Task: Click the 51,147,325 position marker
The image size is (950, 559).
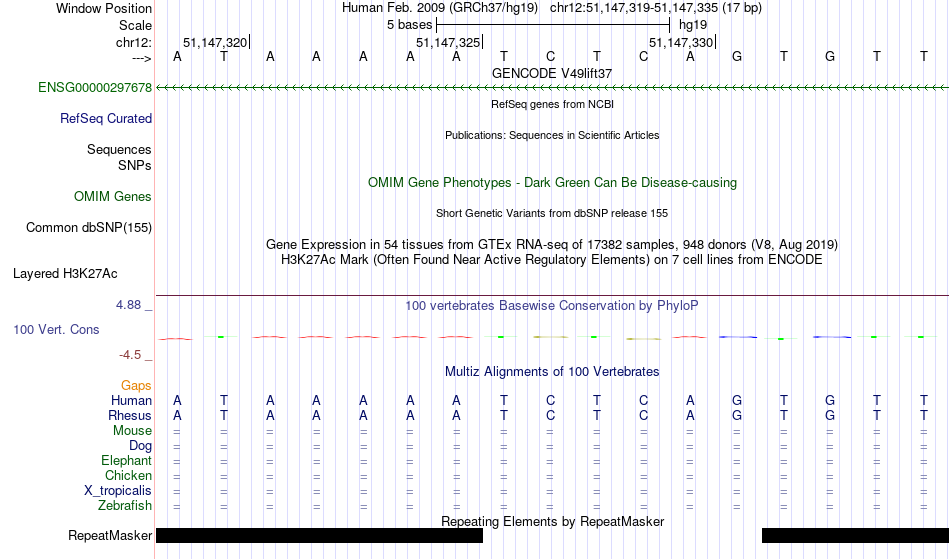Action: coord(448,42)
